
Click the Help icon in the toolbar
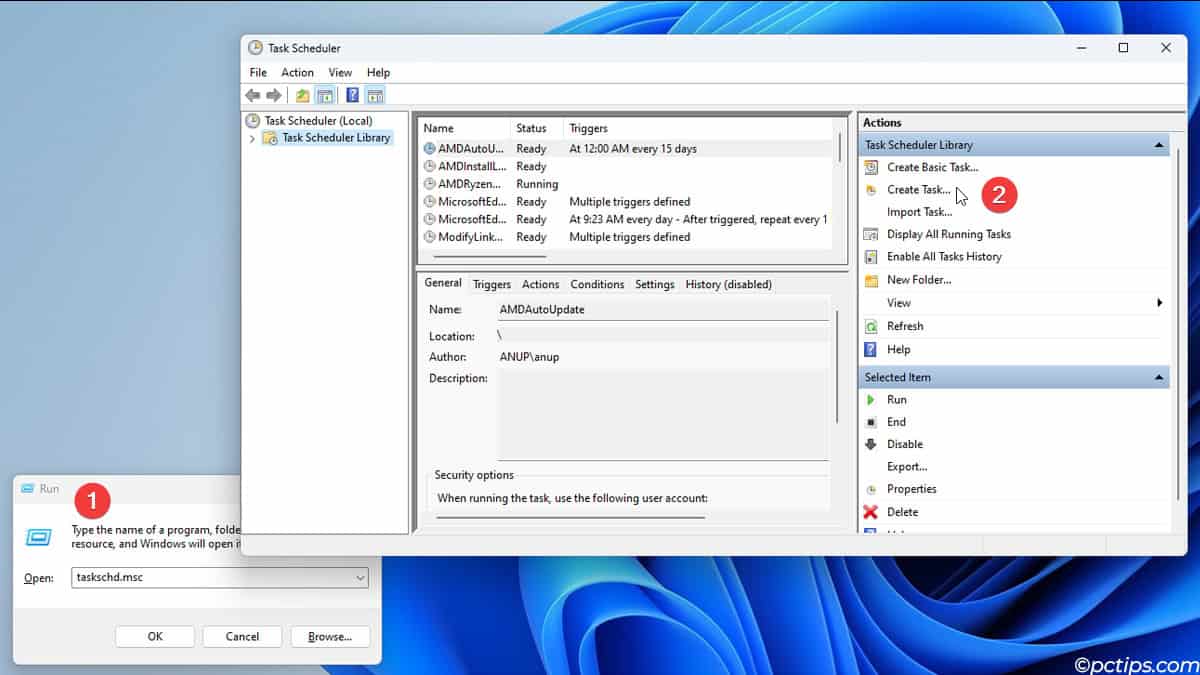(352, 94)
